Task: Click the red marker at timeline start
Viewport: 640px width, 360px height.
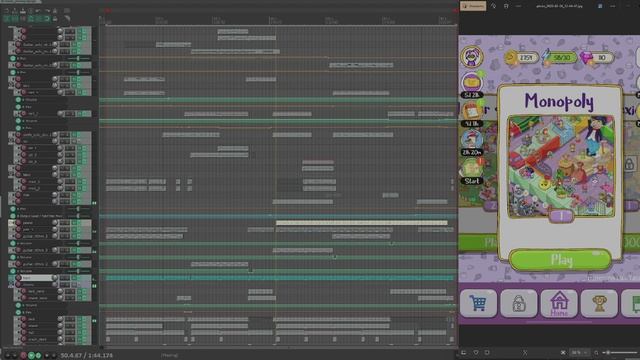Action: coord(108,10)
